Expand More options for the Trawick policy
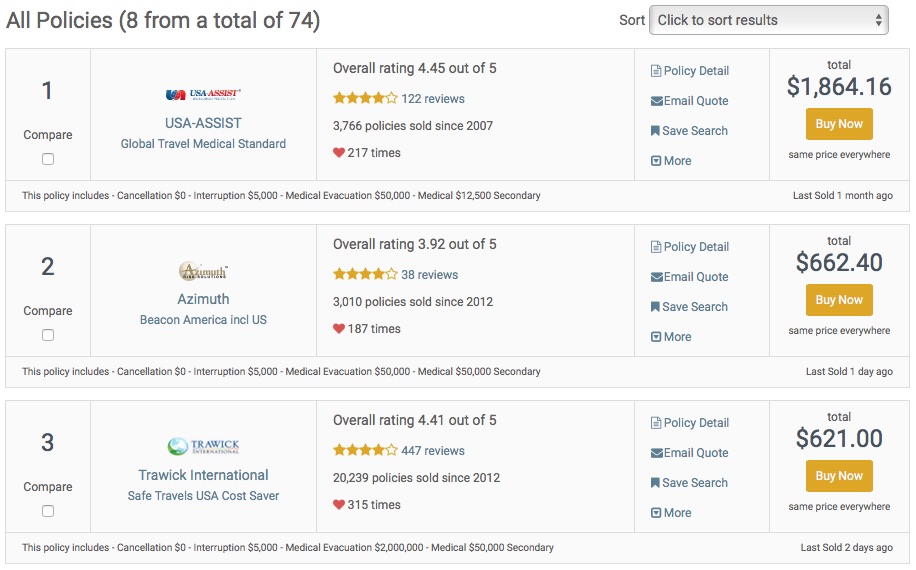This screenshot has height=570, width=916. [x=671, y=513]
